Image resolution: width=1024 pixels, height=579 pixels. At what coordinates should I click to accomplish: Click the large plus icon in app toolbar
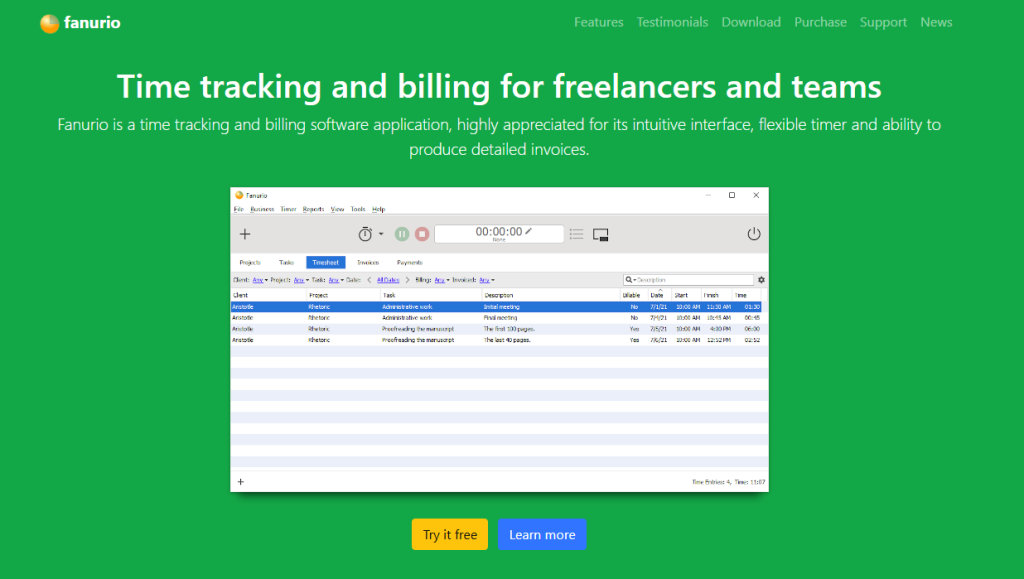tap(245, 234)
